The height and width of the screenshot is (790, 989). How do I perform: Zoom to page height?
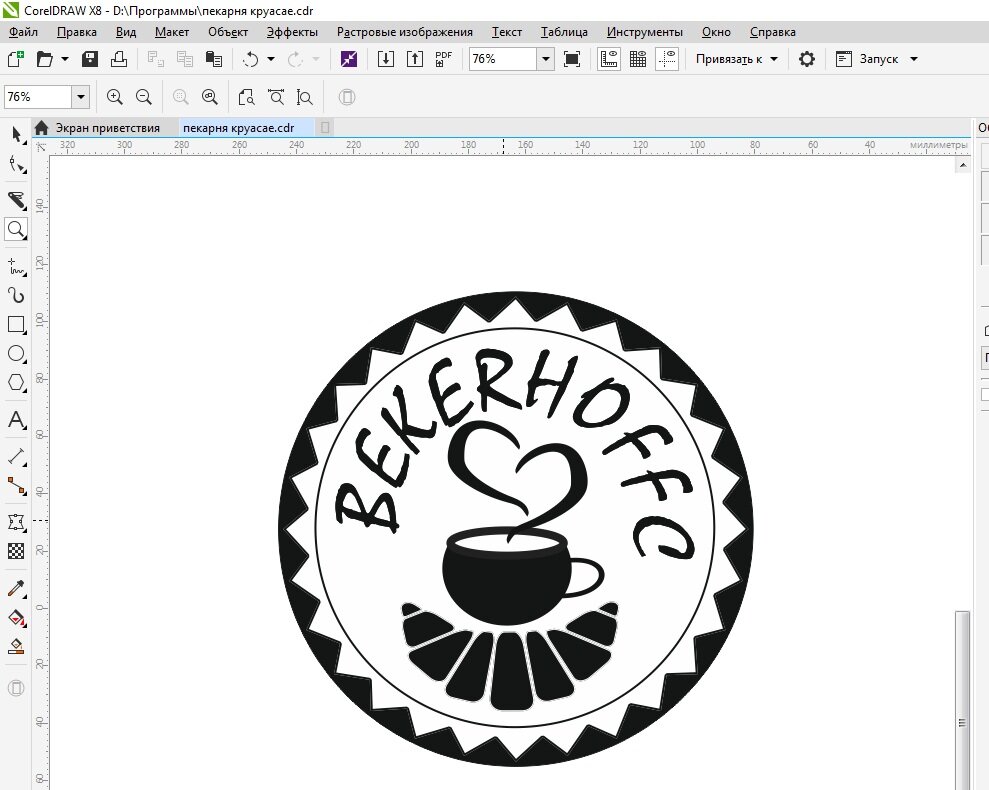coord(305,97)
